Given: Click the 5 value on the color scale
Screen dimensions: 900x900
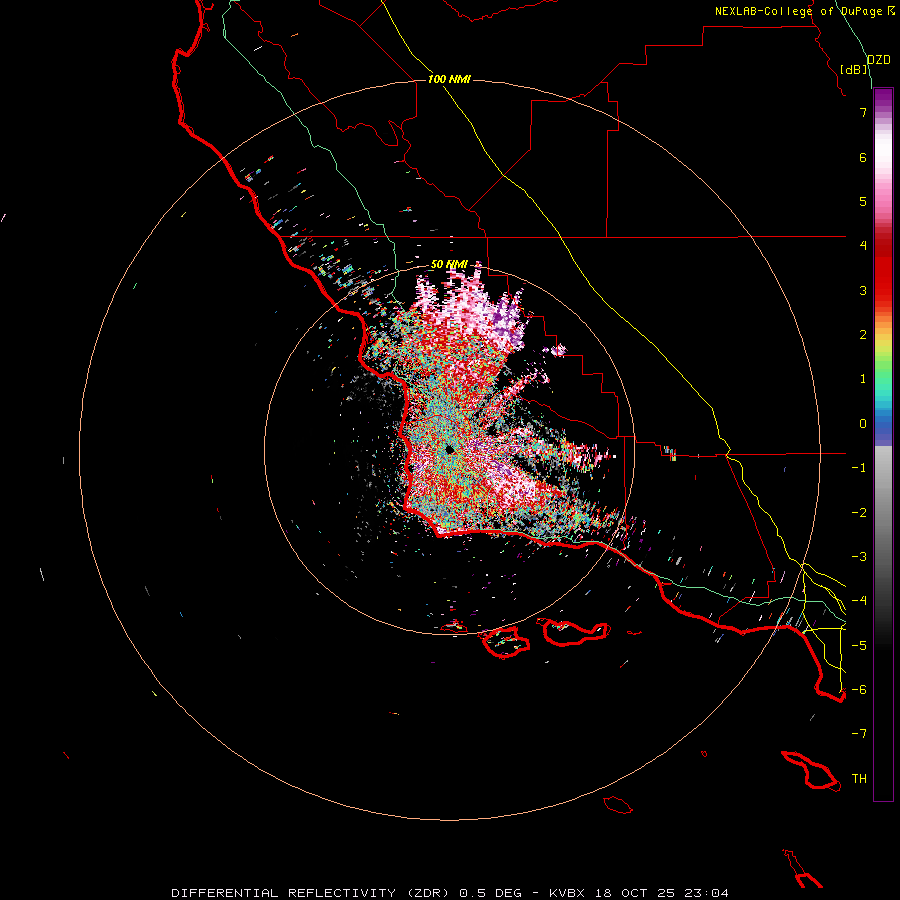Looking at the screenshot, I should pos(863,201).
